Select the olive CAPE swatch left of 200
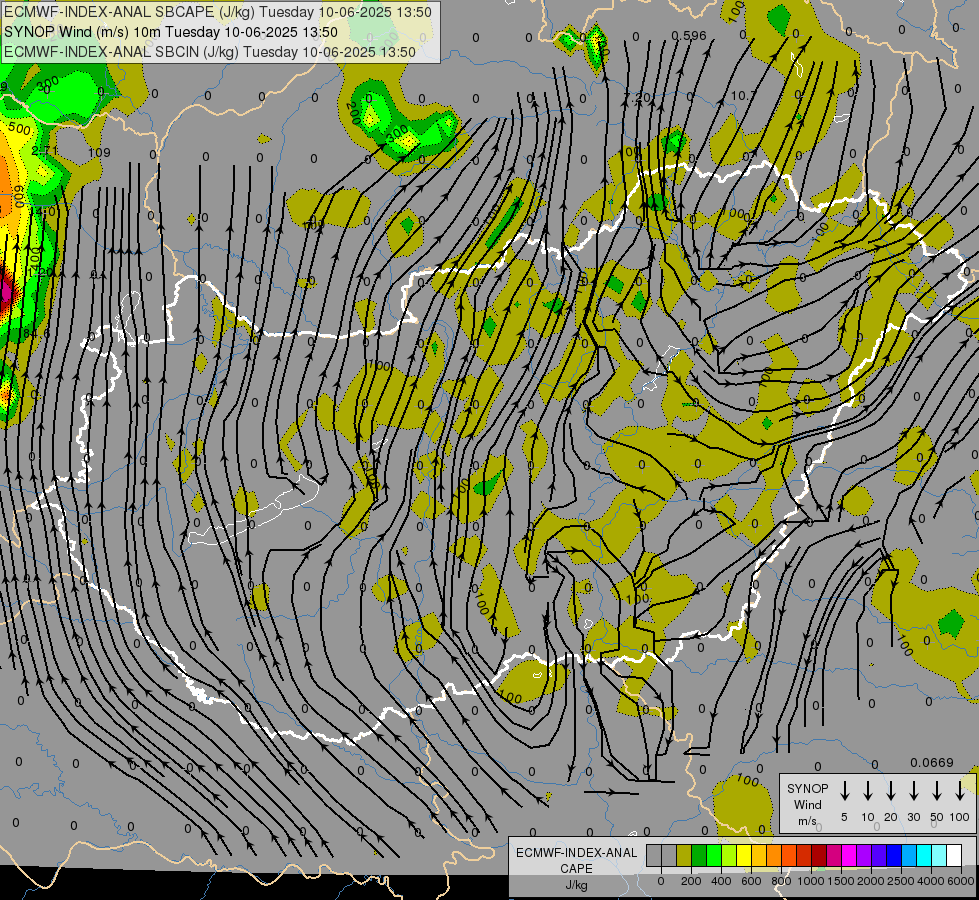979x900 pixels. coord(684,855)
